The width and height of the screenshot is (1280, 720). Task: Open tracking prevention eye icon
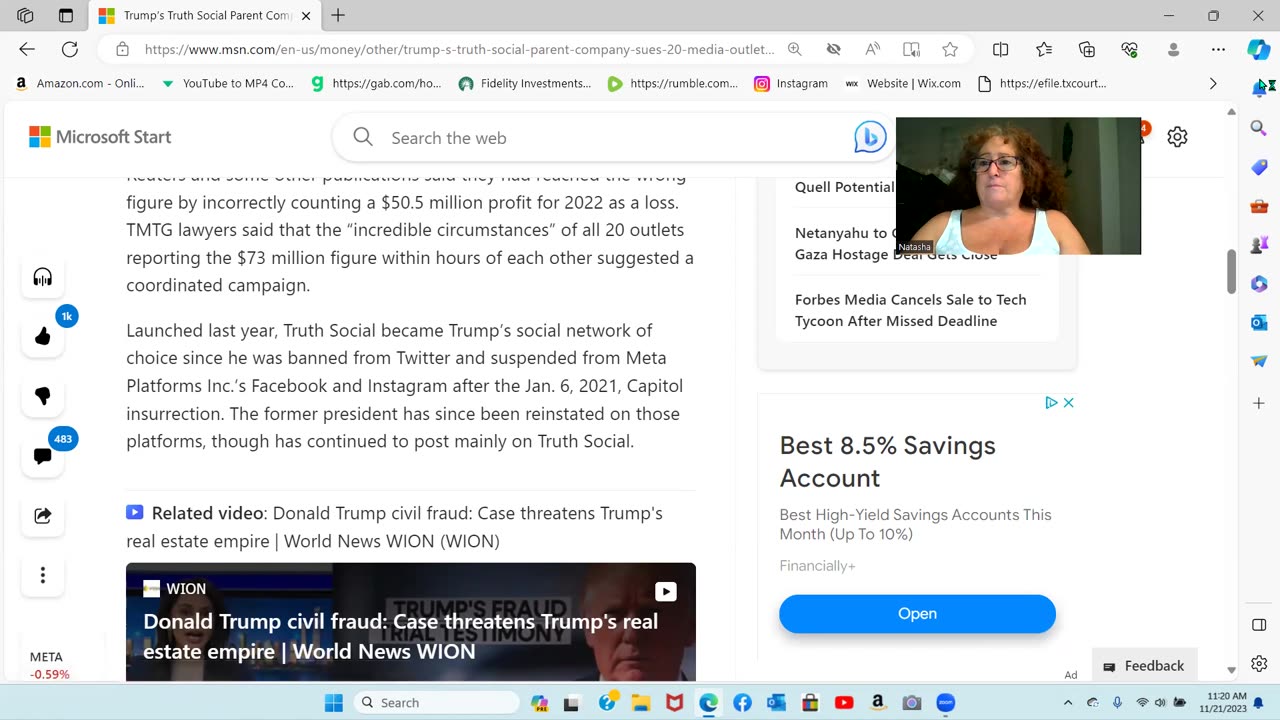pyautogui.click(x=833, y=49)
